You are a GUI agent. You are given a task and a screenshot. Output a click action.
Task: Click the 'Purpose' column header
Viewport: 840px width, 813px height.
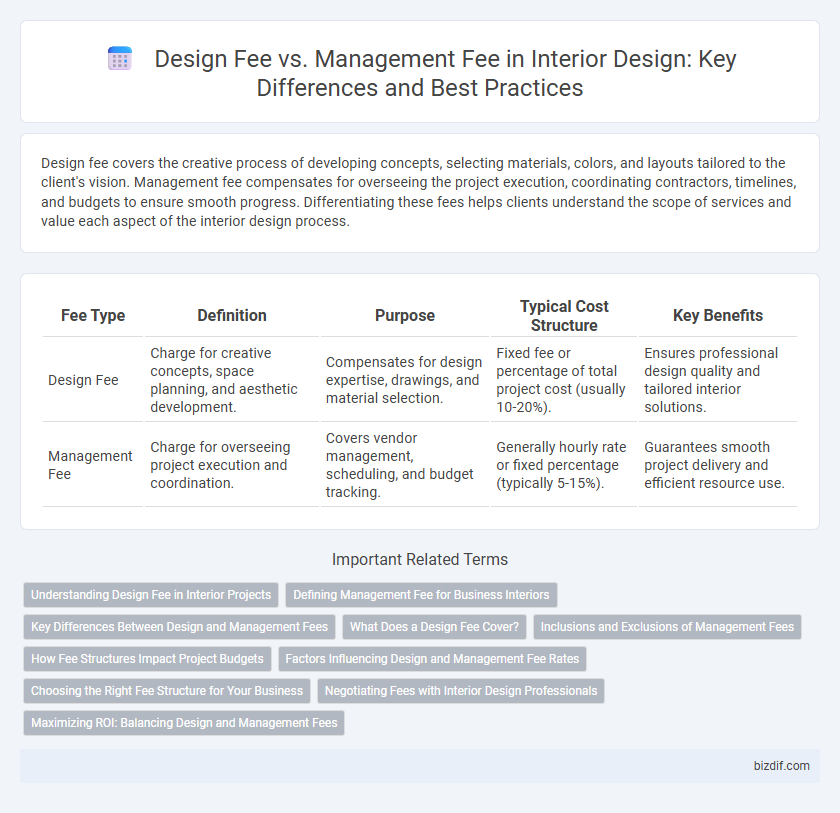pos(404,315)
